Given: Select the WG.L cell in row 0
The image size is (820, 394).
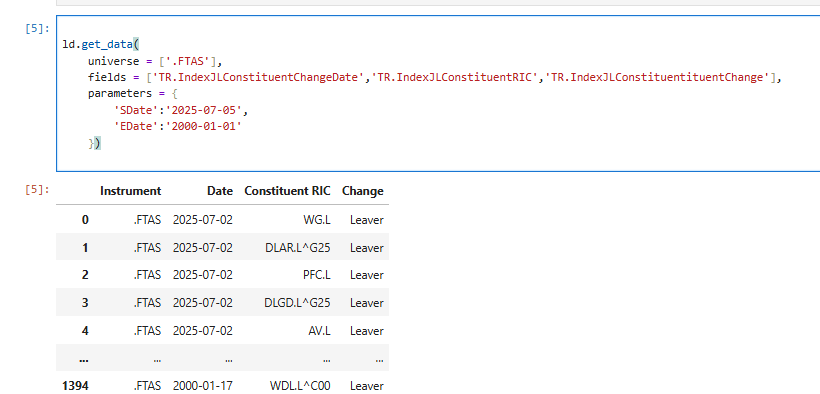Looking at the screenshot, I should click(317, 220).
